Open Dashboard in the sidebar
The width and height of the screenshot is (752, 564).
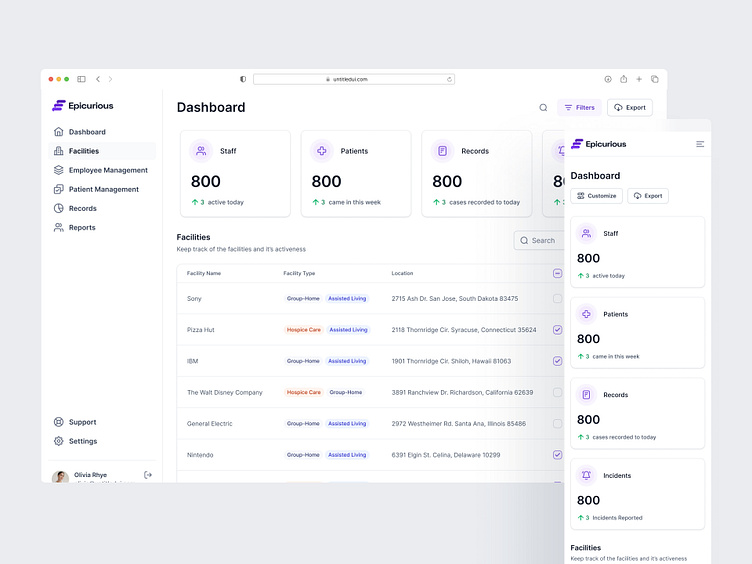pos(87,132)
